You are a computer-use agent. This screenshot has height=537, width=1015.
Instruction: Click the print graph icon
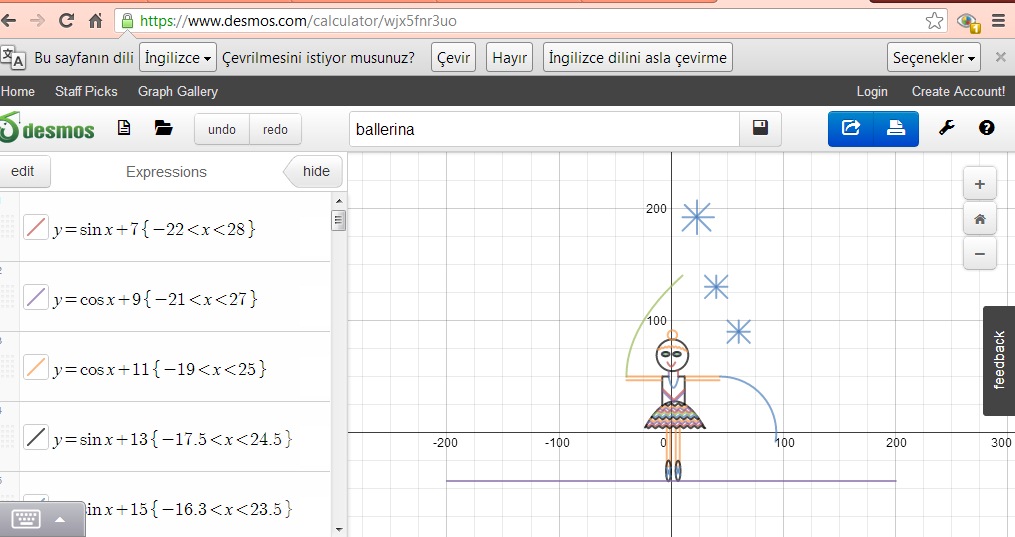896,129
